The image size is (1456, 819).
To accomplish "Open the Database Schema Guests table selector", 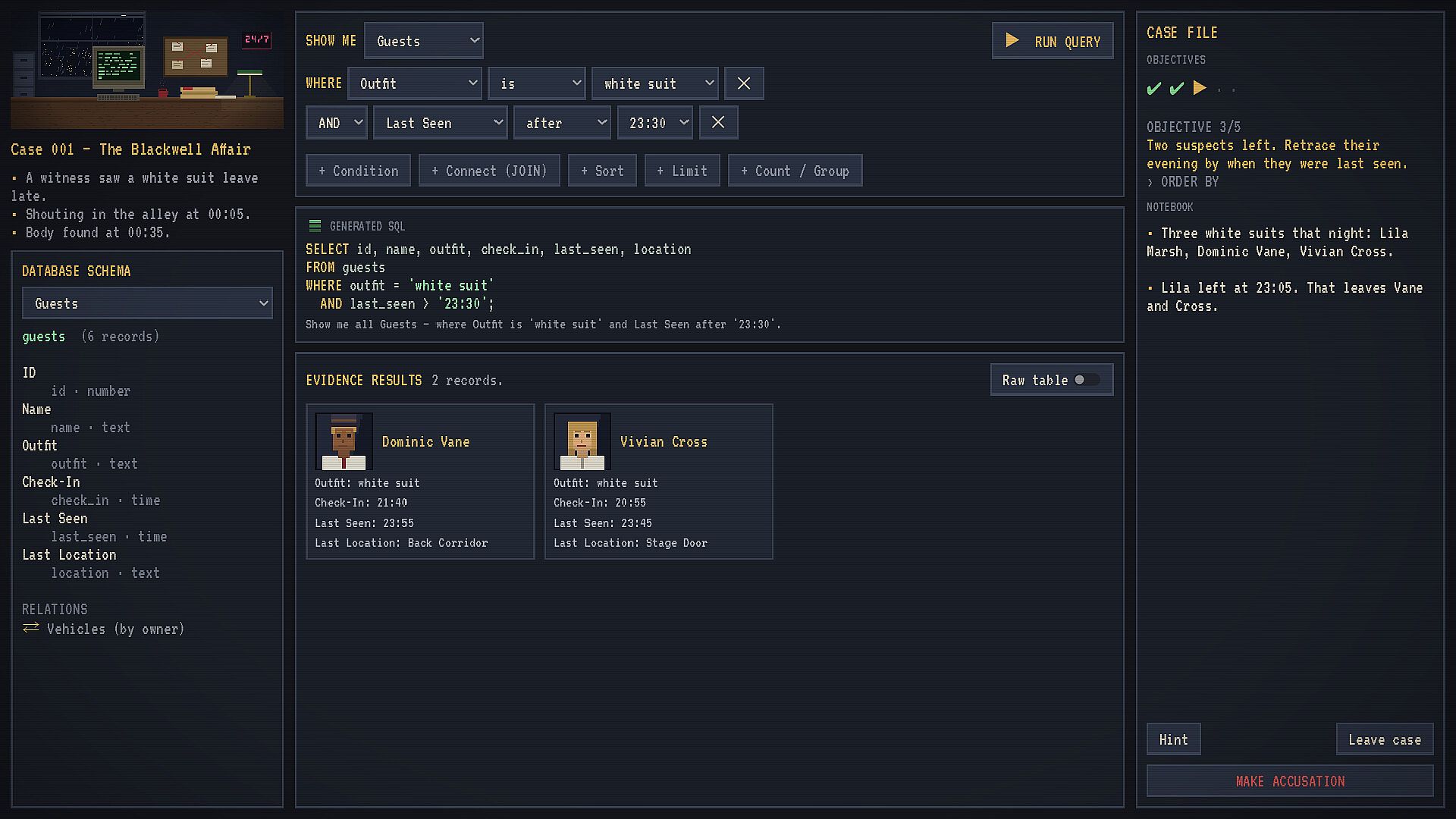I will (x=147, y=303).
